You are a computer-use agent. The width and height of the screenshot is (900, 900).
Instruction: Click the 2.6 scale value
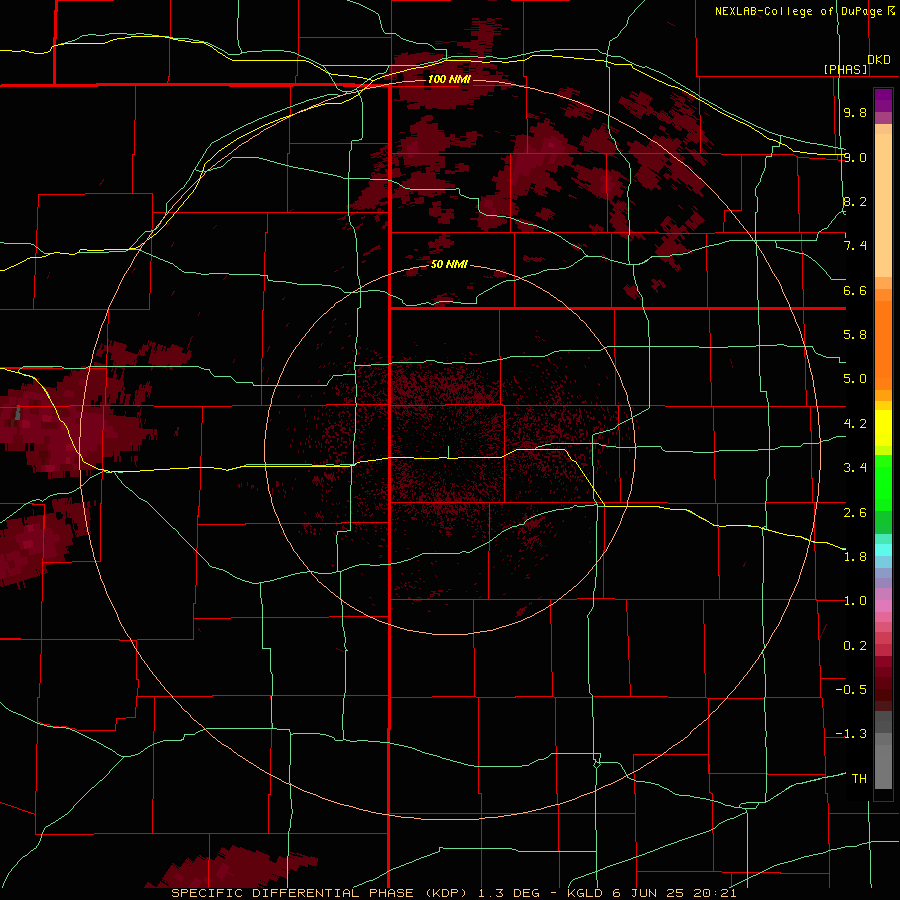tap(855, 513)
